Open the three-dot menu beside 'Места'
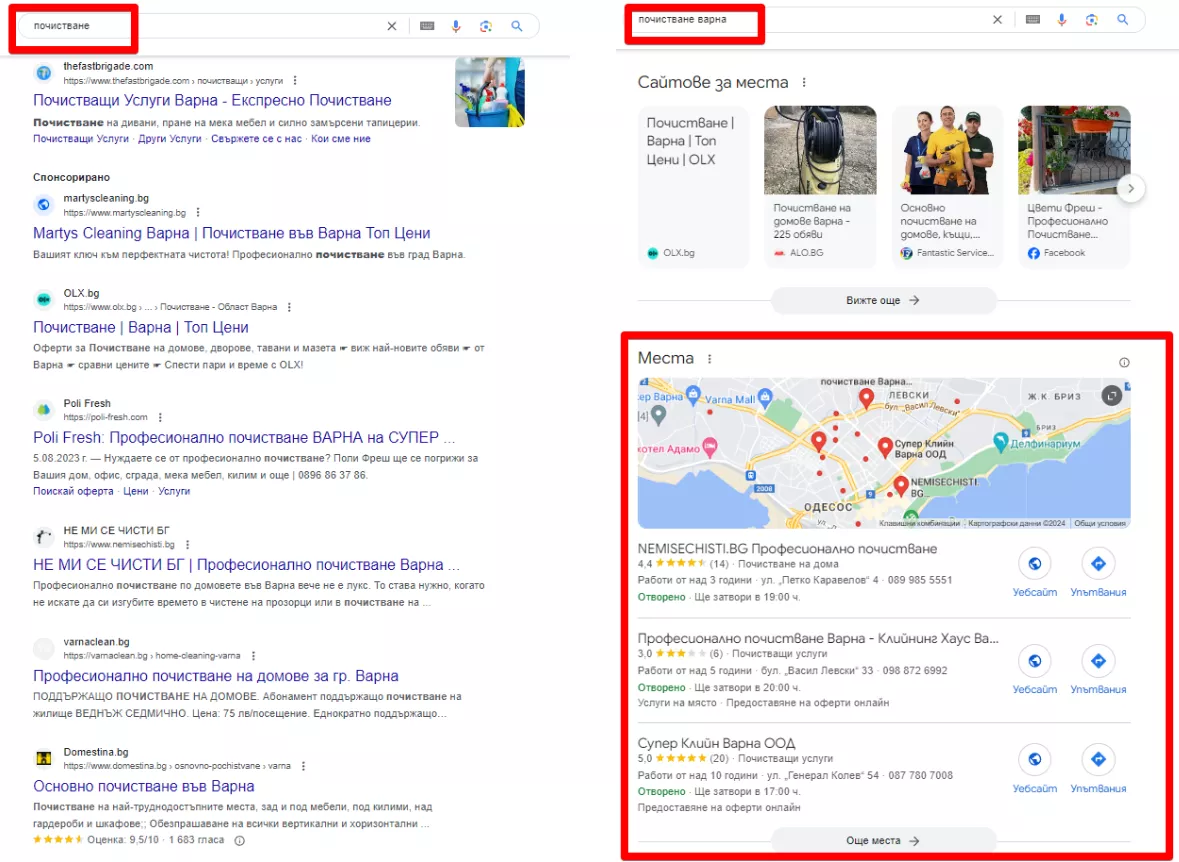 (x=709, y=359)
